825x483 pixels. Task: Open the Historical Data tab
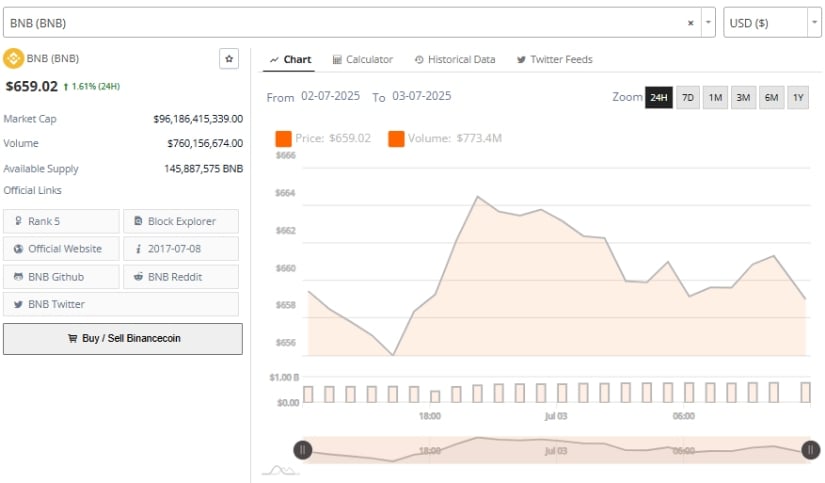click(x=455, y=59)
